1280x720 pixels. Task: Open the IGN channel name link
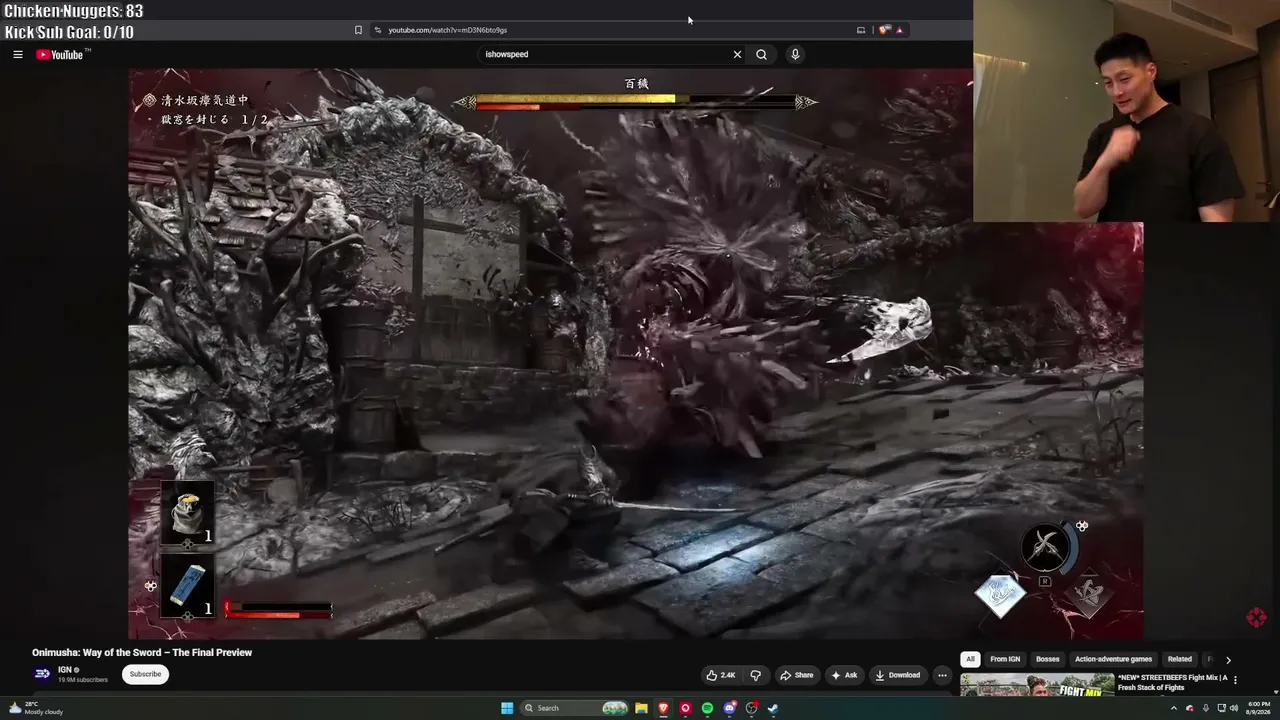click(65, 670)
